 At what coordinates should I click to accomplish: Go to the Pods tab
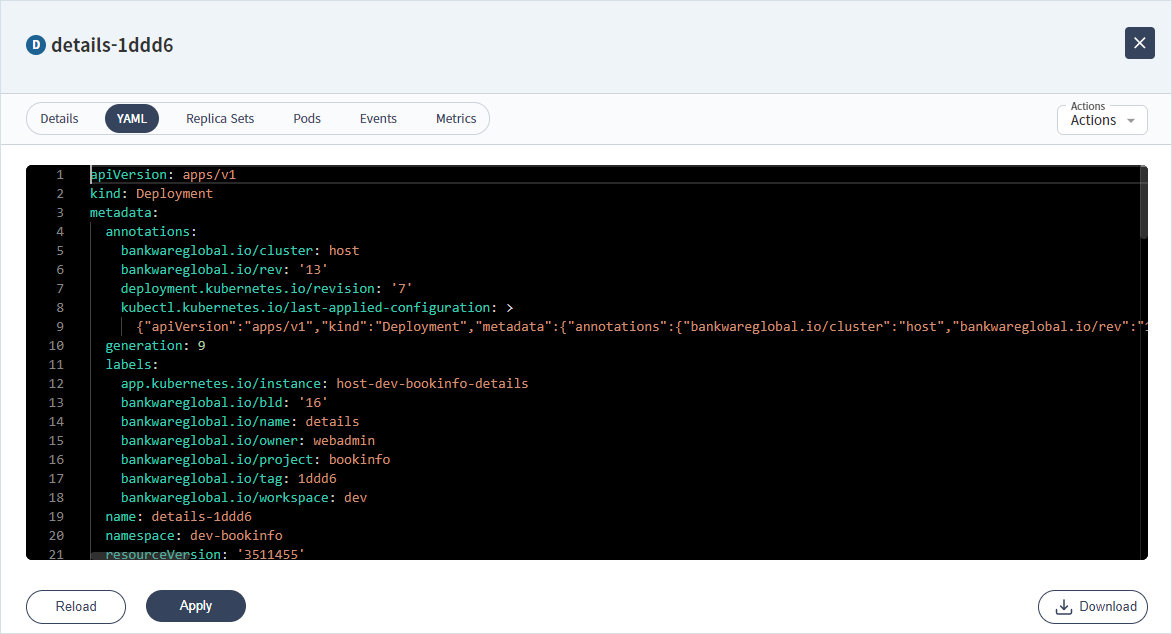point(306,119)
